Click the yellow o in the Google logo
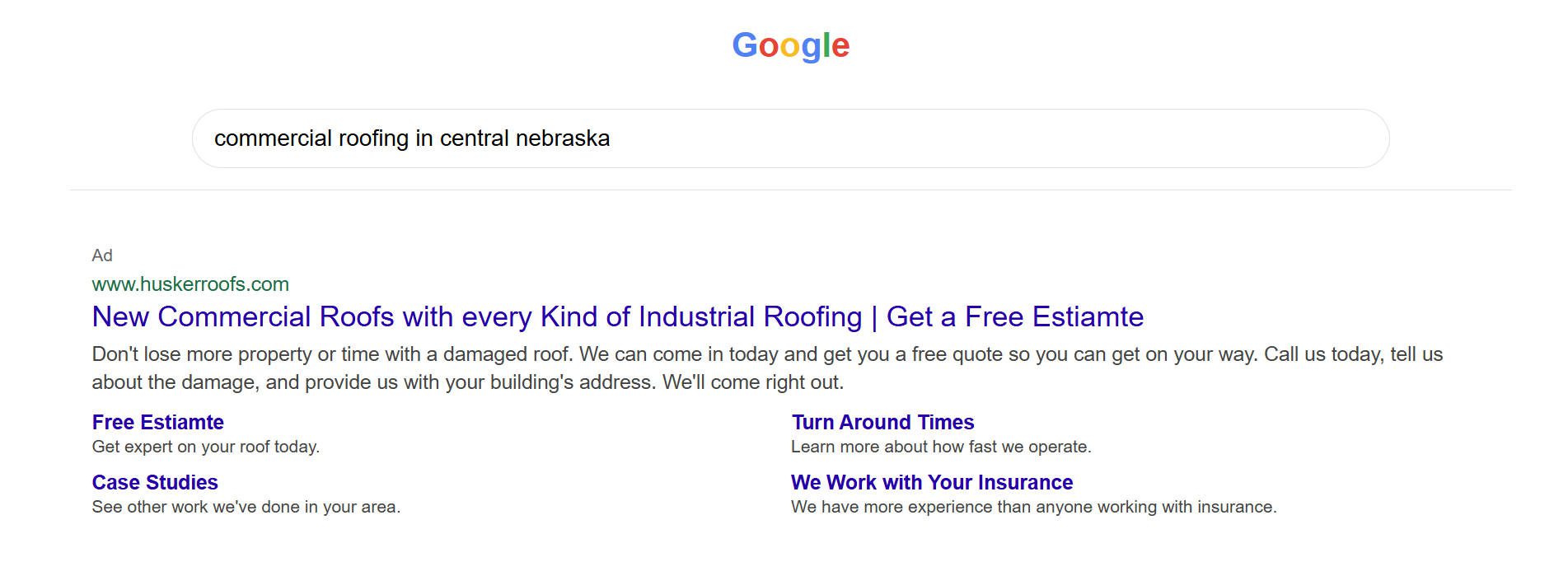The image size is (1568, 562). (789, 48)
